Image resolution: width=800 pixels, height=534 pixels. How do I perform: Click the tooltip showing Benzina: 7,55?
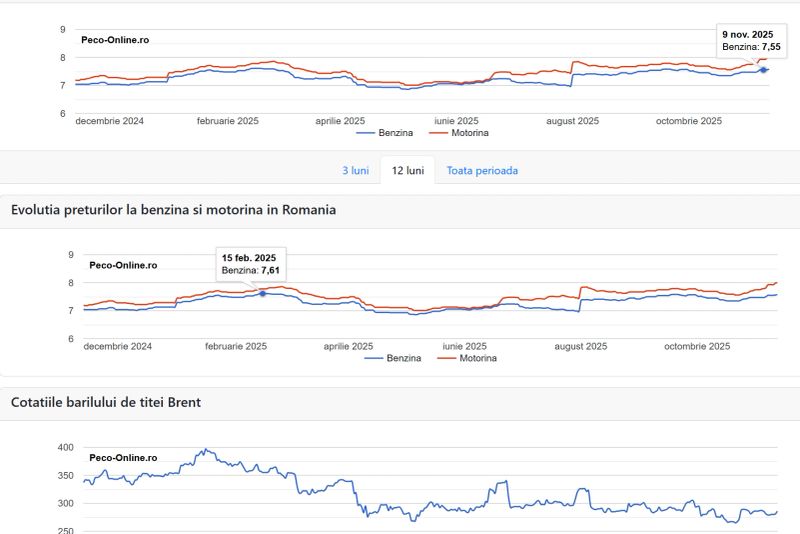coord(750,40)
